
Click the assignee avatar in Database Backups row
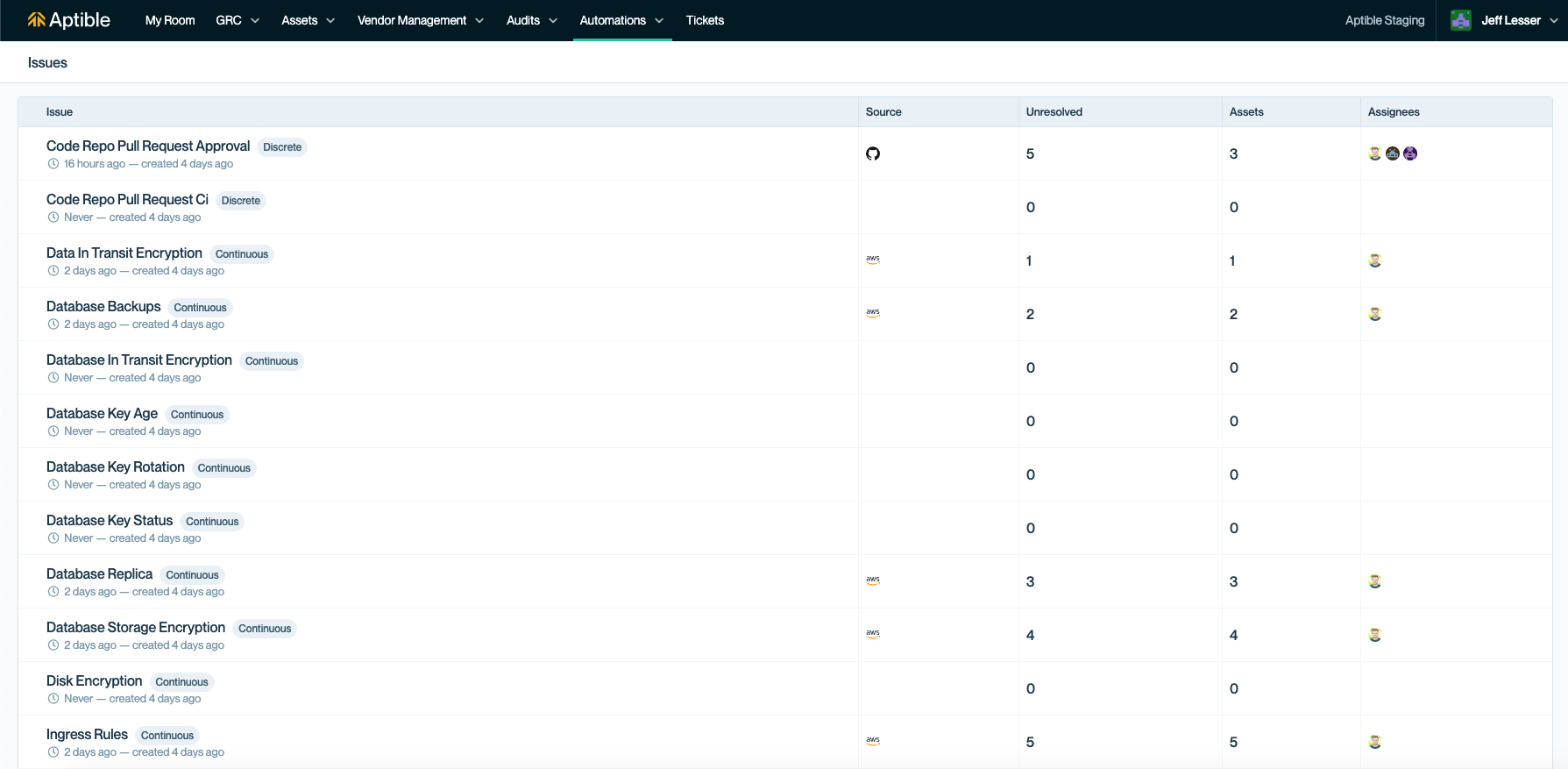pyautogui.click(x=1375, y=314)
